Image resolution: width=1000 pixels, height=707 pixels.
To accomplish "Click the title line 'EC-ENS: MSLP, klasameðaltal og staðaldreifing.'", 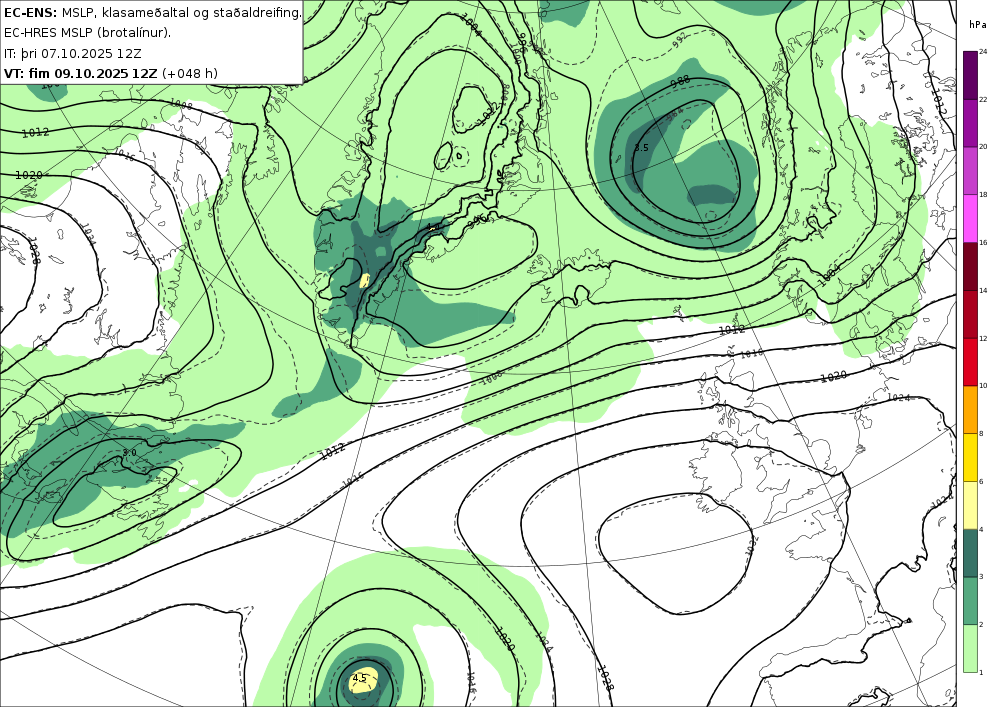I will [152, 12].
